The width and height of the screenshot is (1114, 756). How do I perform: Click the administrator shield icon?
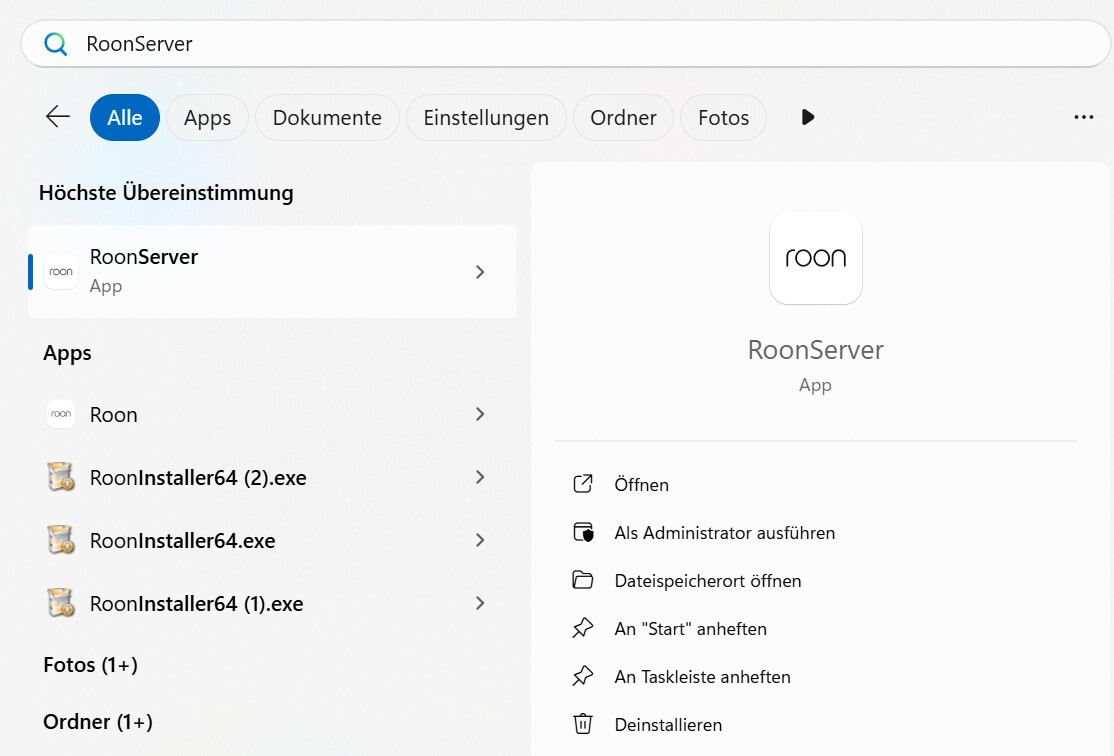point(583,532)
